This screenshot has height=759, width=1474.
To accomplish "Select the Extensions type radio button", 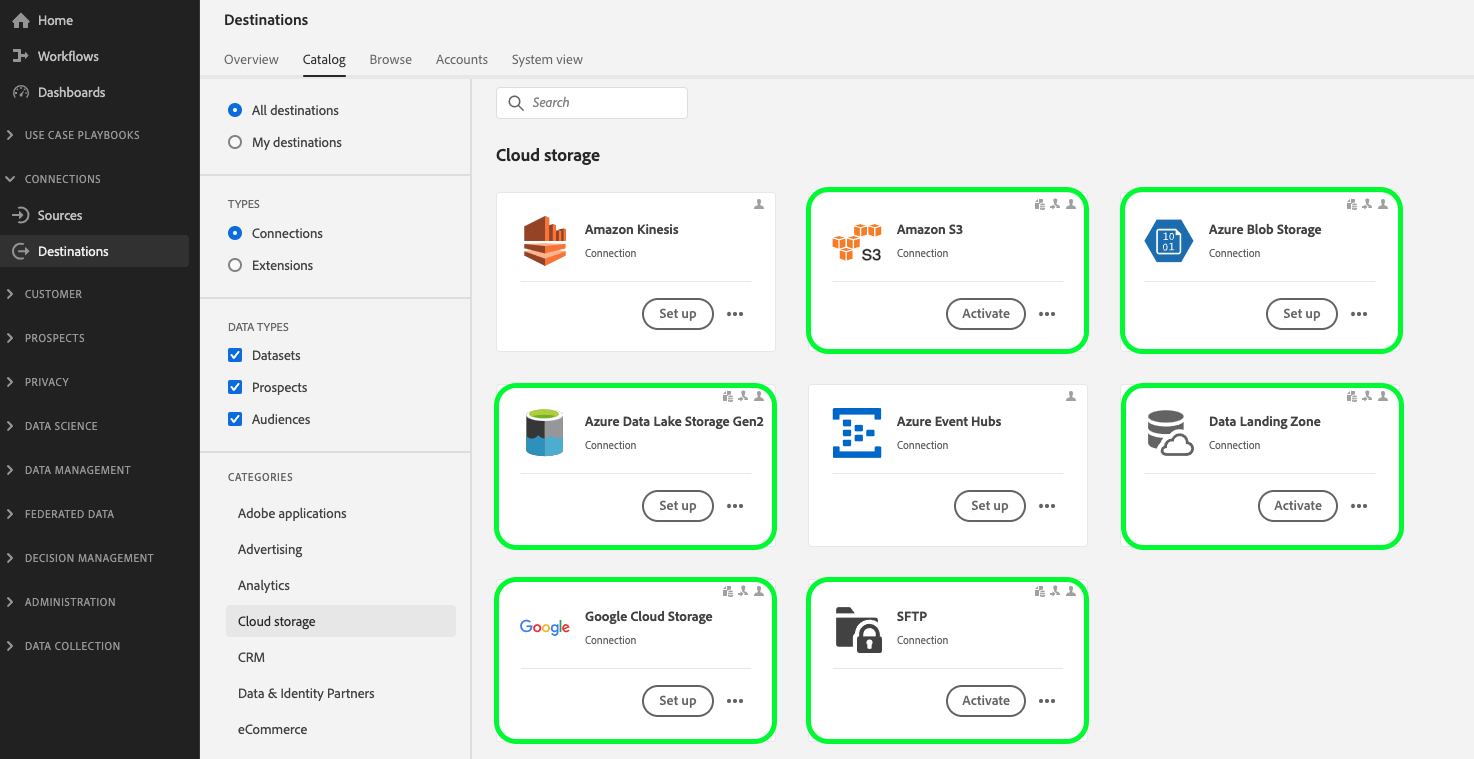I will click(x=235, y=265).
